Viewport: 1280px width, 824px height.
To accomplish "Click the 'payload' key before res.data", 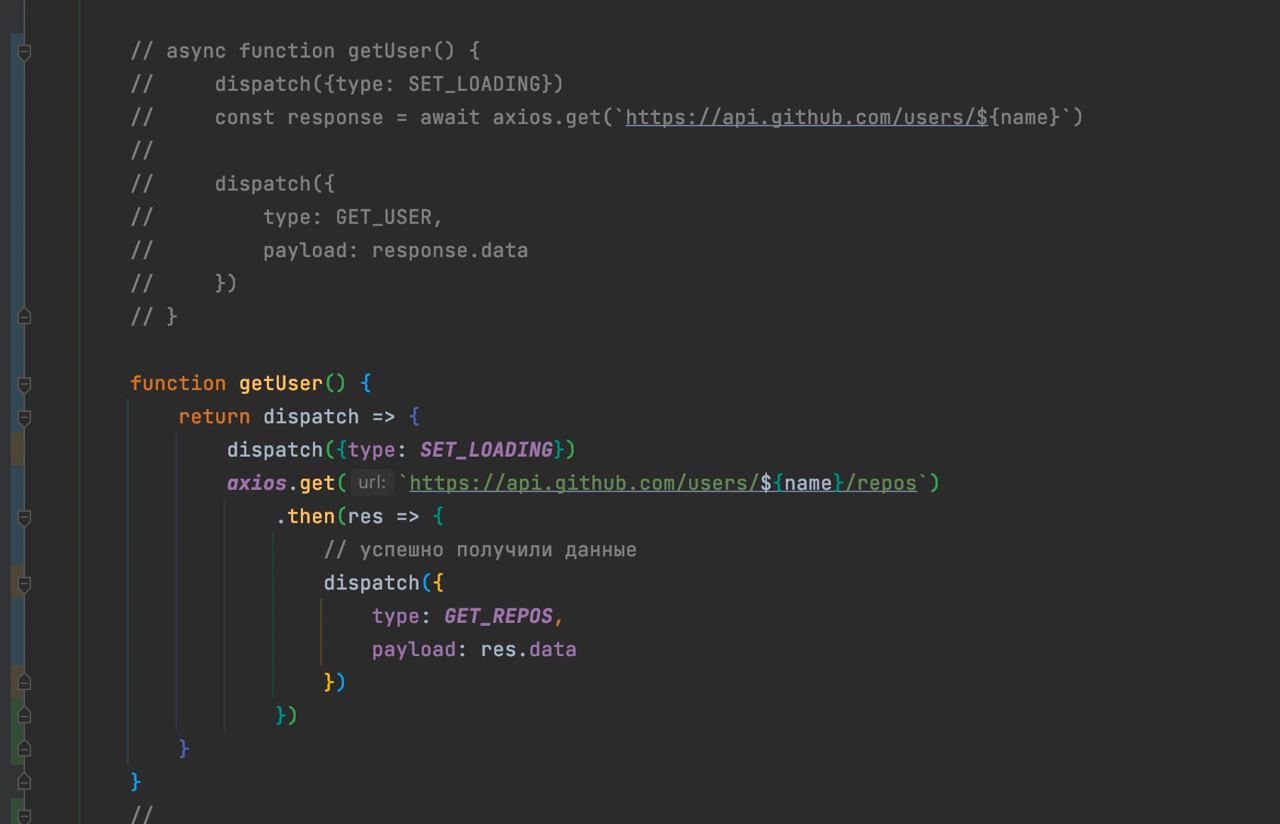I will click(x=414, y=650).
